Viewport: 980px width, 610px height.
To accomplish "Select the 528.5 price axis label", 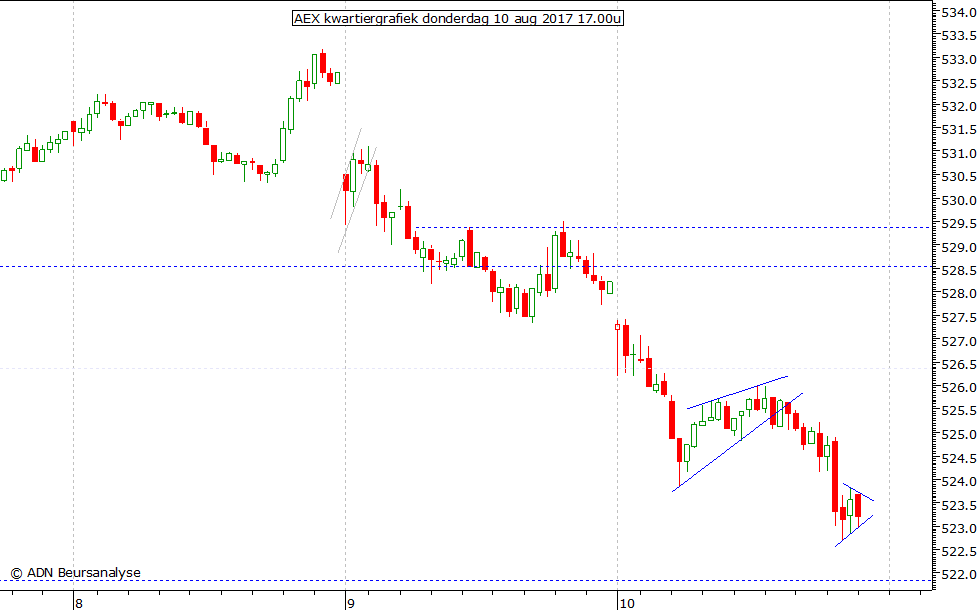I will (x=959, y=271).
